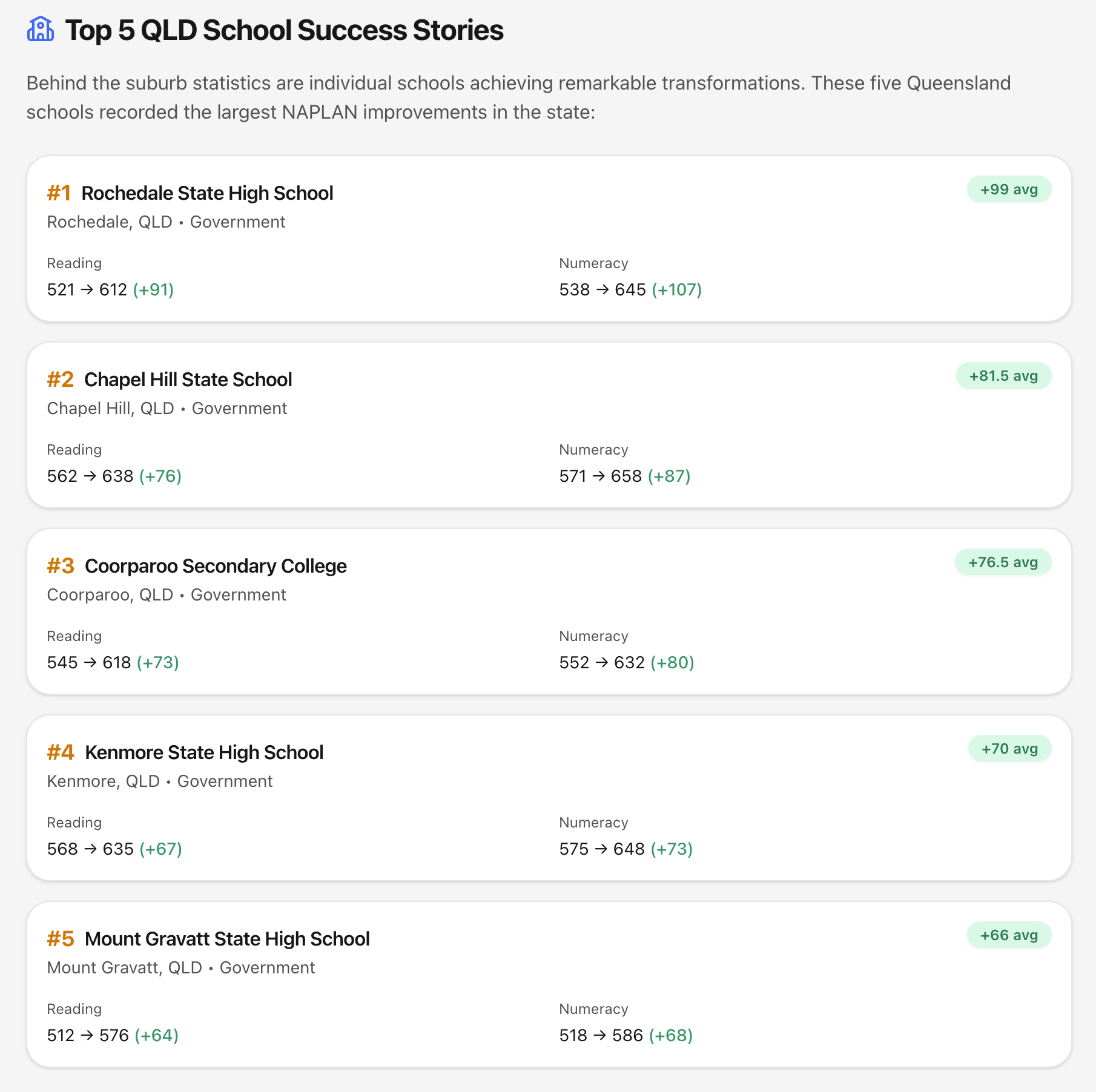Select the #2 rank label

coord(60,380)
